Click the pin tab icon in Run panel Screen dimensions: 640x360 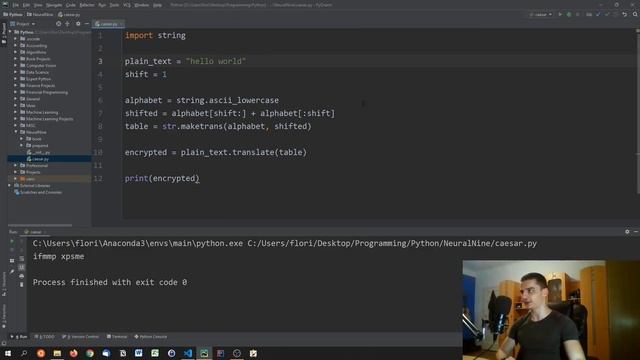[12, 272]
